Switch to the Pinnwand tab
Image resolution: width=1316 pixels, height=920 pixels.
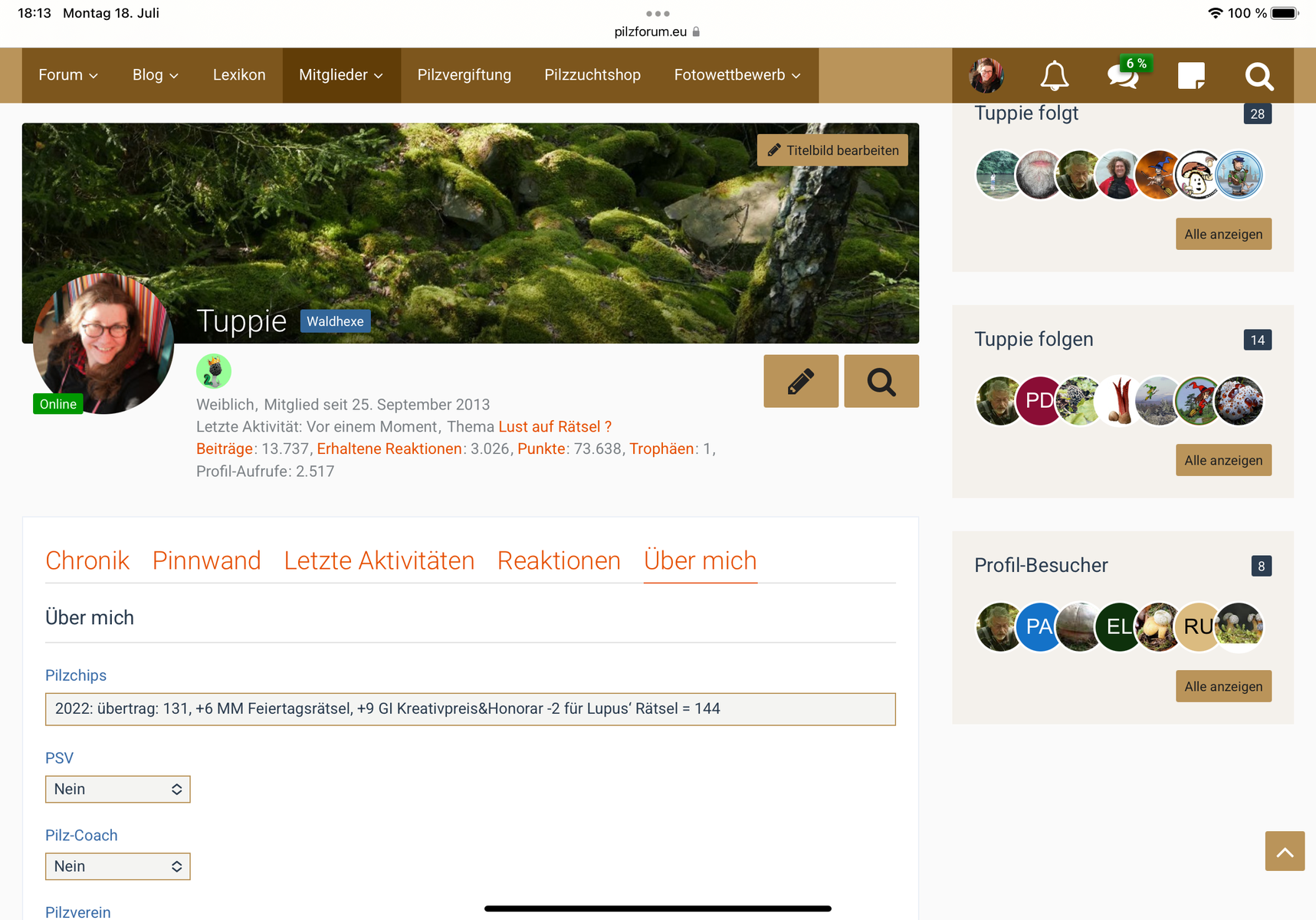(x=206, y=560)
